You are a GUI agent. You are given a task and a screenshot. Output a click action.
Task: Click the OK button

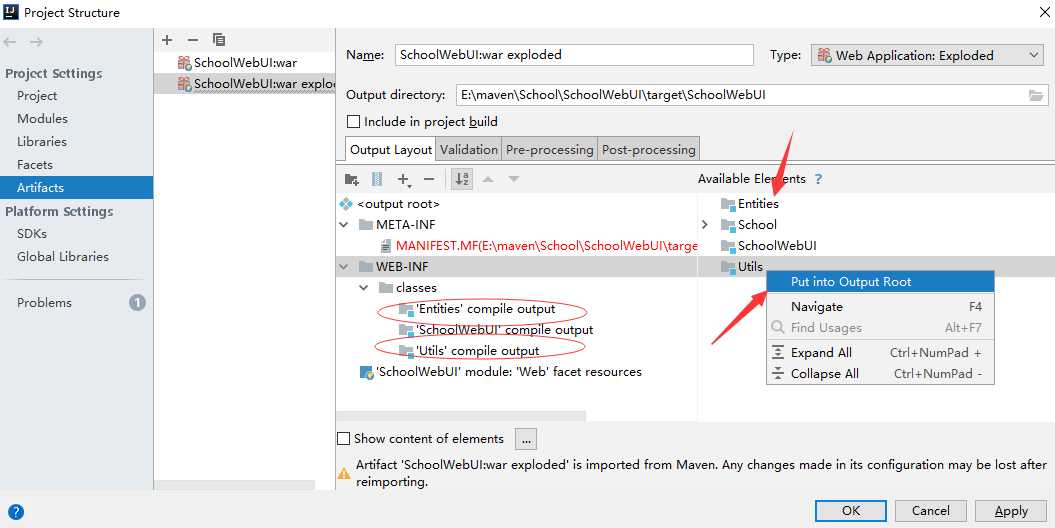click(x=850, y=511)
